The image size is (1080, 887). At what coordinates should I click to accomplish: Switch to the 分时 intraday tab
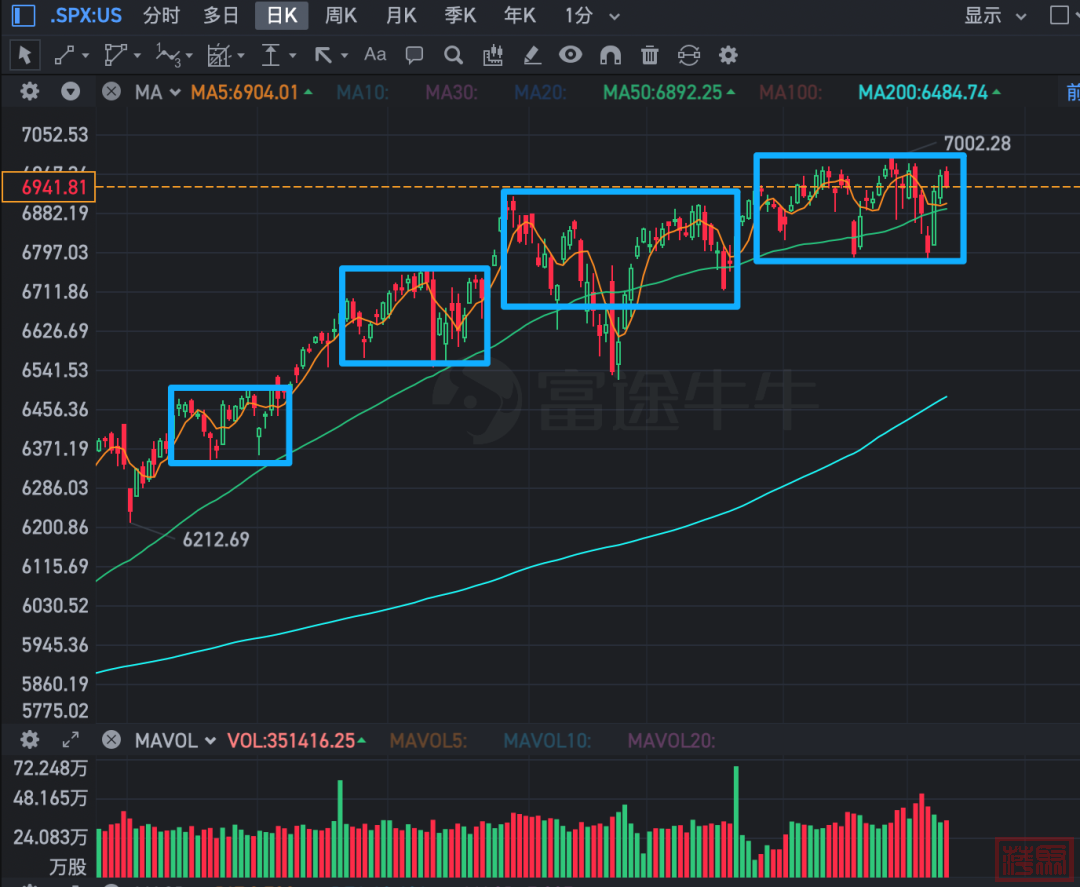tap(161, 15)
